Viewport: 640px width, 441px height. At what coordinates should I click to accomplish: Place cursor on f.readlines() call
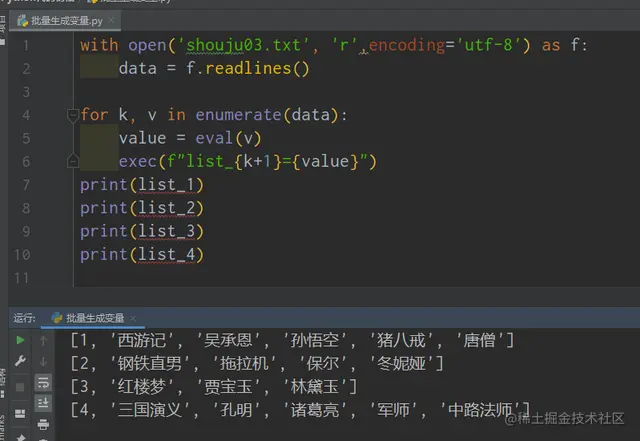click(248, 68)
